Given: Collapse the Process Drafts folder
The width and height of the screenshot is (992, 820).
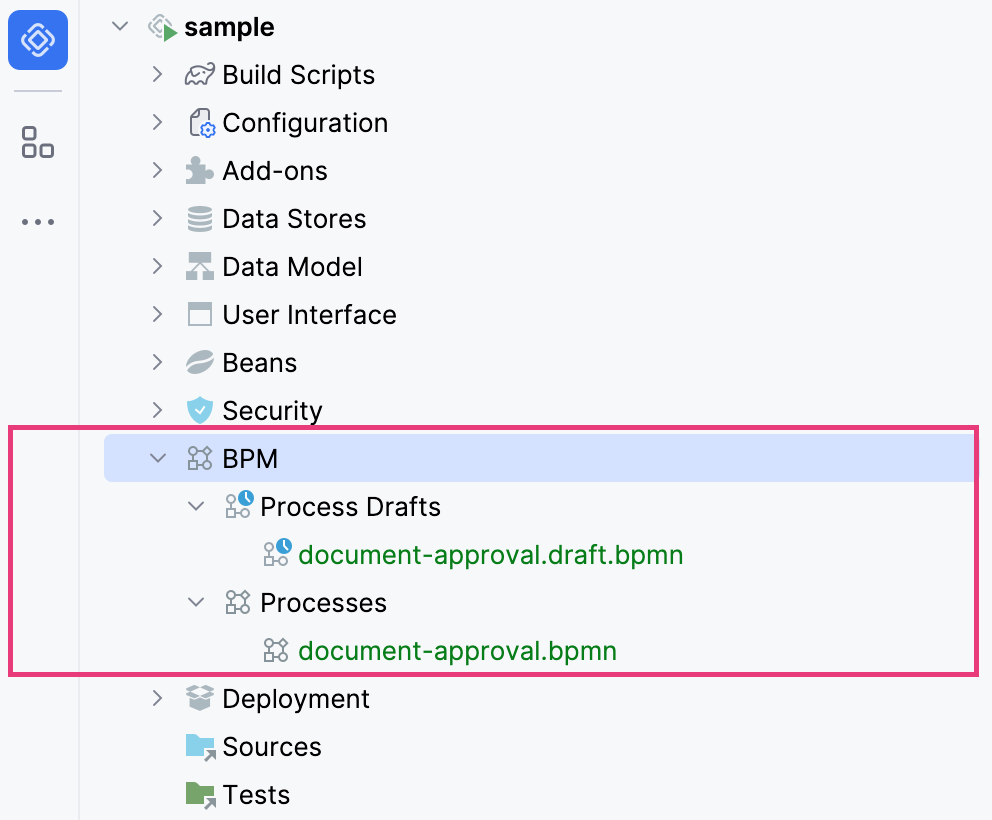Looking at the screenshot, I should [x=196, y=507].
